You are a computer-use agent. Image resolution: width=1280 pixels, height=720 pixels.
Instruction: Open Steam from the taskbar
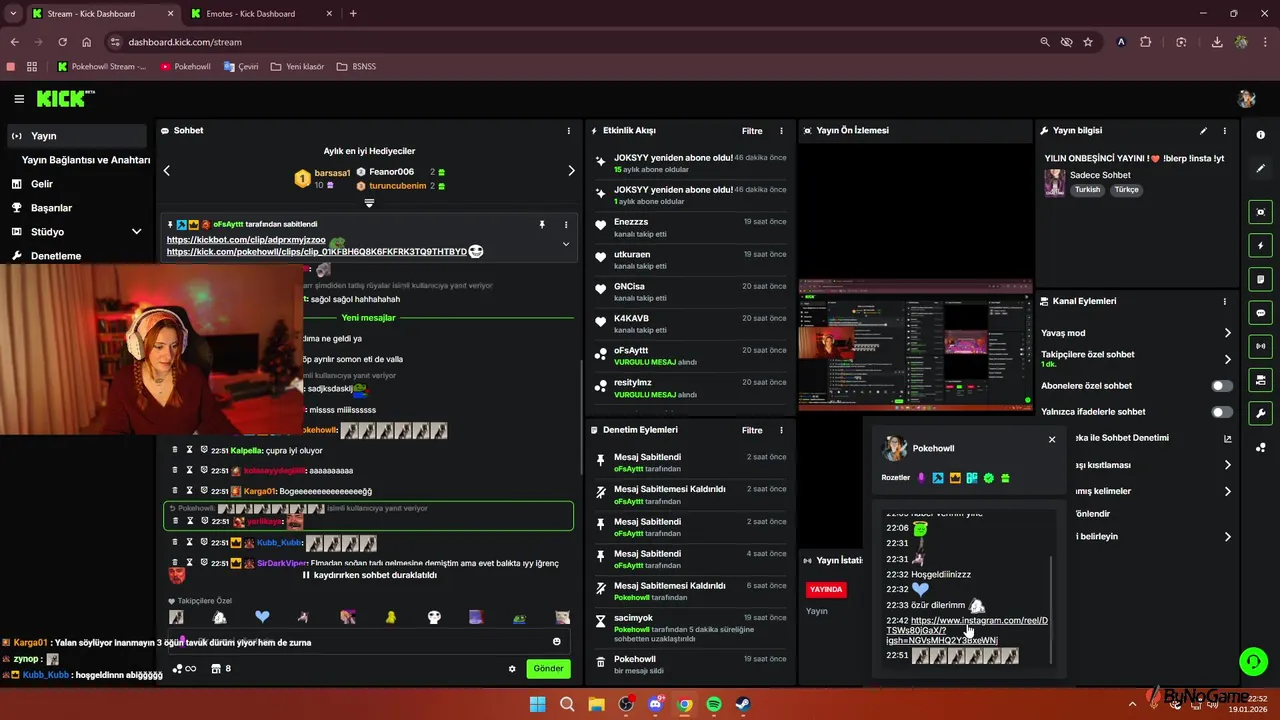coord(743,705)
